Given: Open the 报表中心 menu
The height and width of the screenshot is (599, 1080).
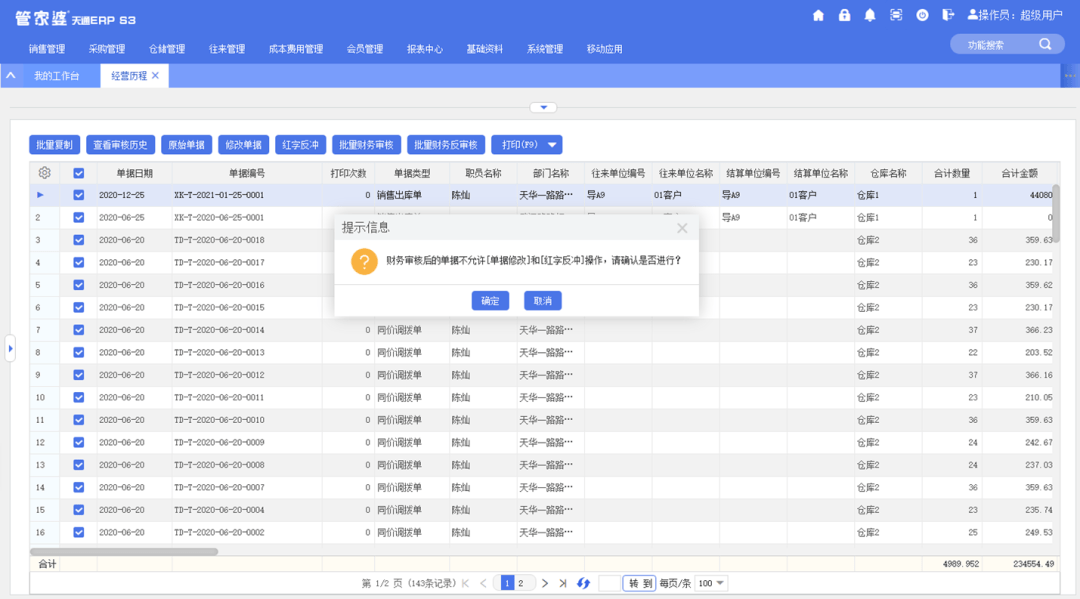Looking at the screenshot, I should (x=425, y=47).
